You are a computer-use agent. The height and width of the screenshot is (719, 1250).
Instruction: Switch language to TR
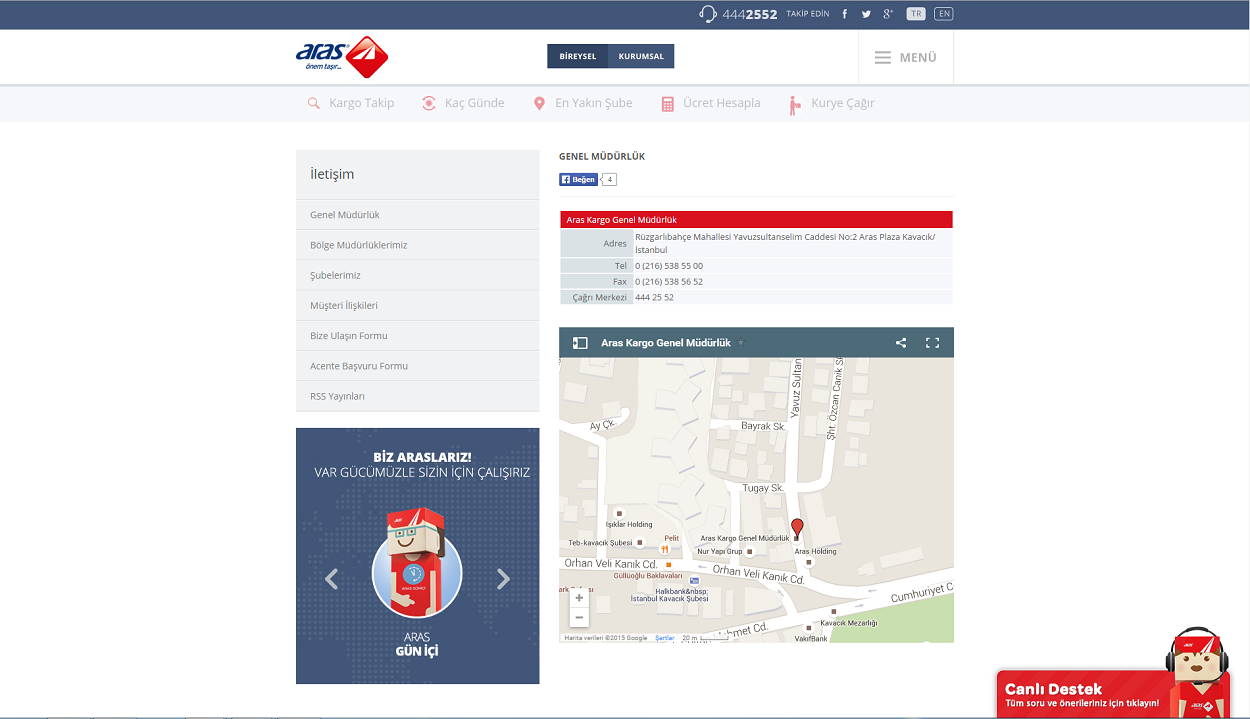[916, 14]
